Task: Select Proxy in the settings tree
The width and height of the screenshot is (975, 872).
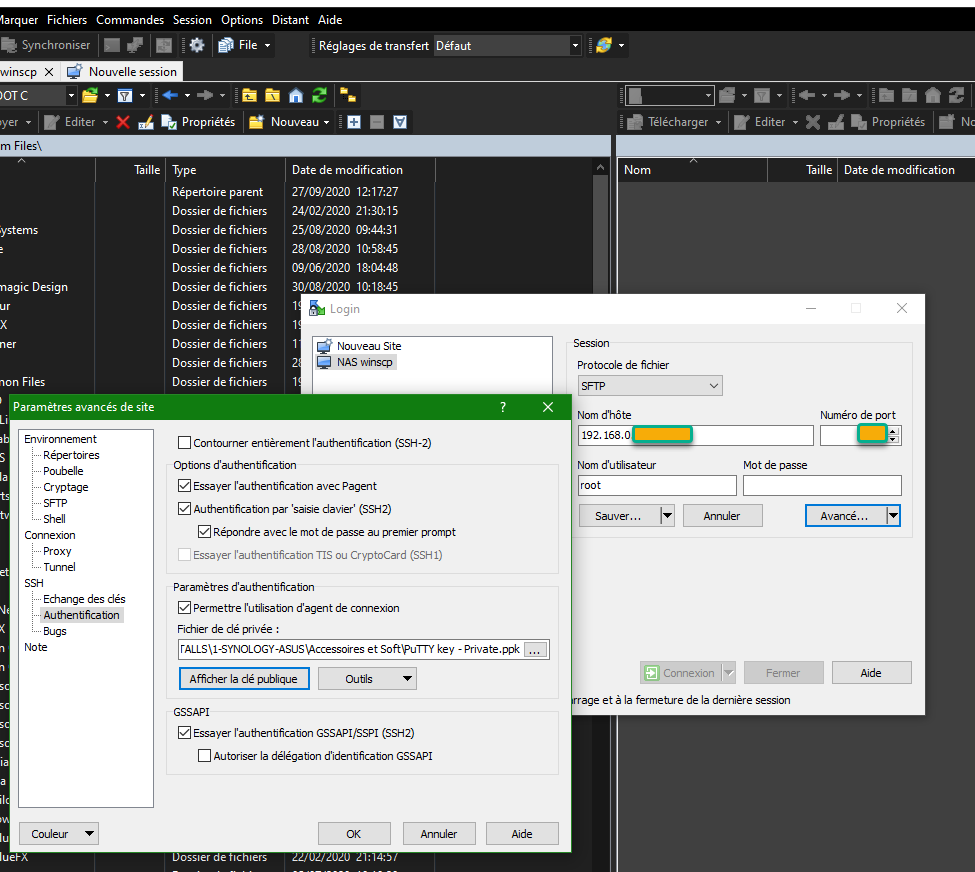Action: (57, 551)
